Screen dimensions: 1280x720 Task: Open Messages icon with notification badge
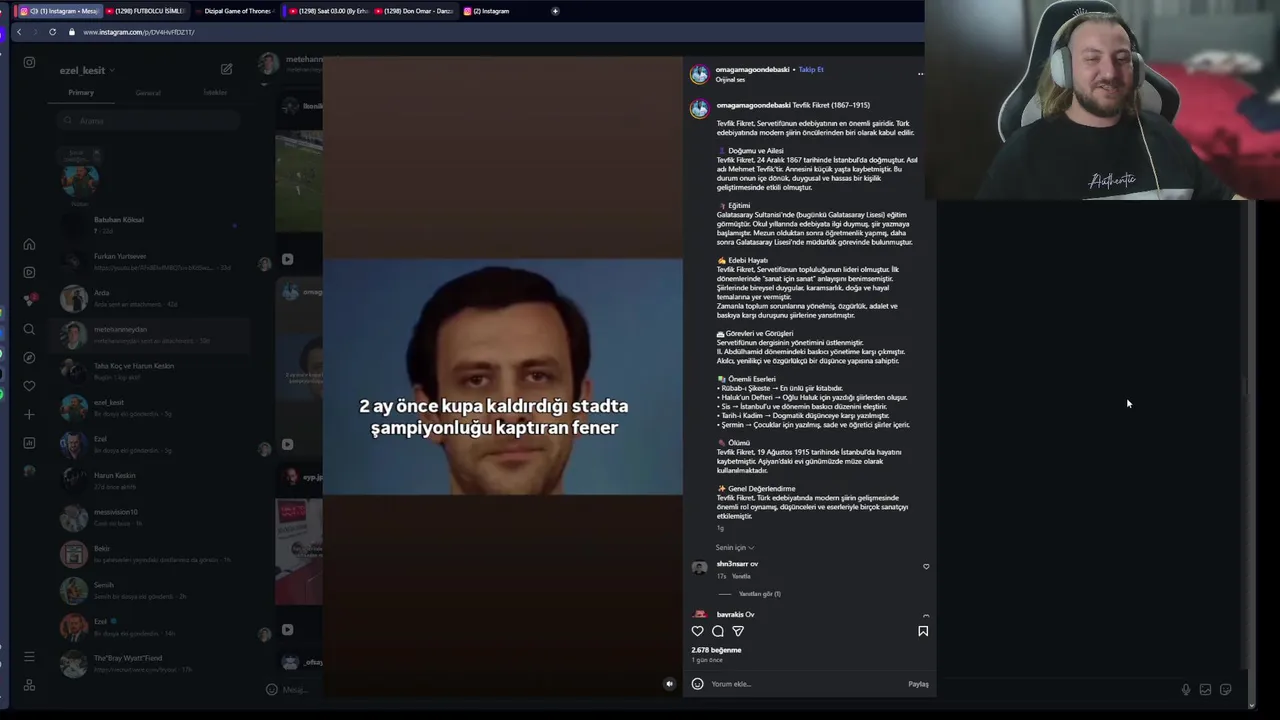(x=29, y=300)
